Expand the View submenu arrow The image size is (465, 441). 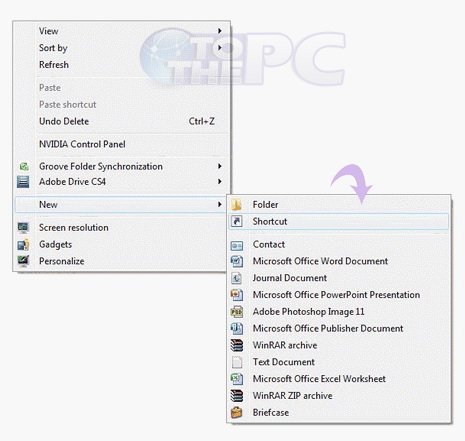pyautogui.click(x=220, y=31)
